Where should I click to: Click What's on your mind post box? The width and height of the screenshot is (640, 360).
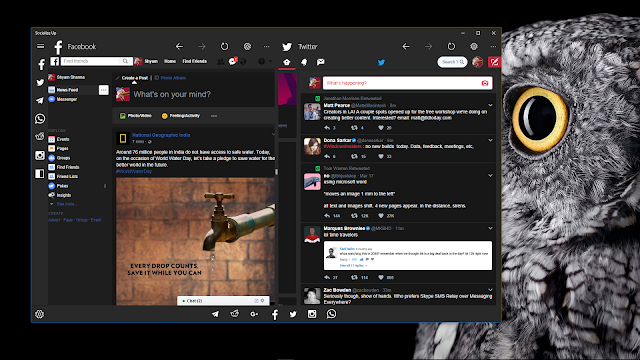(x=172, y=94)
